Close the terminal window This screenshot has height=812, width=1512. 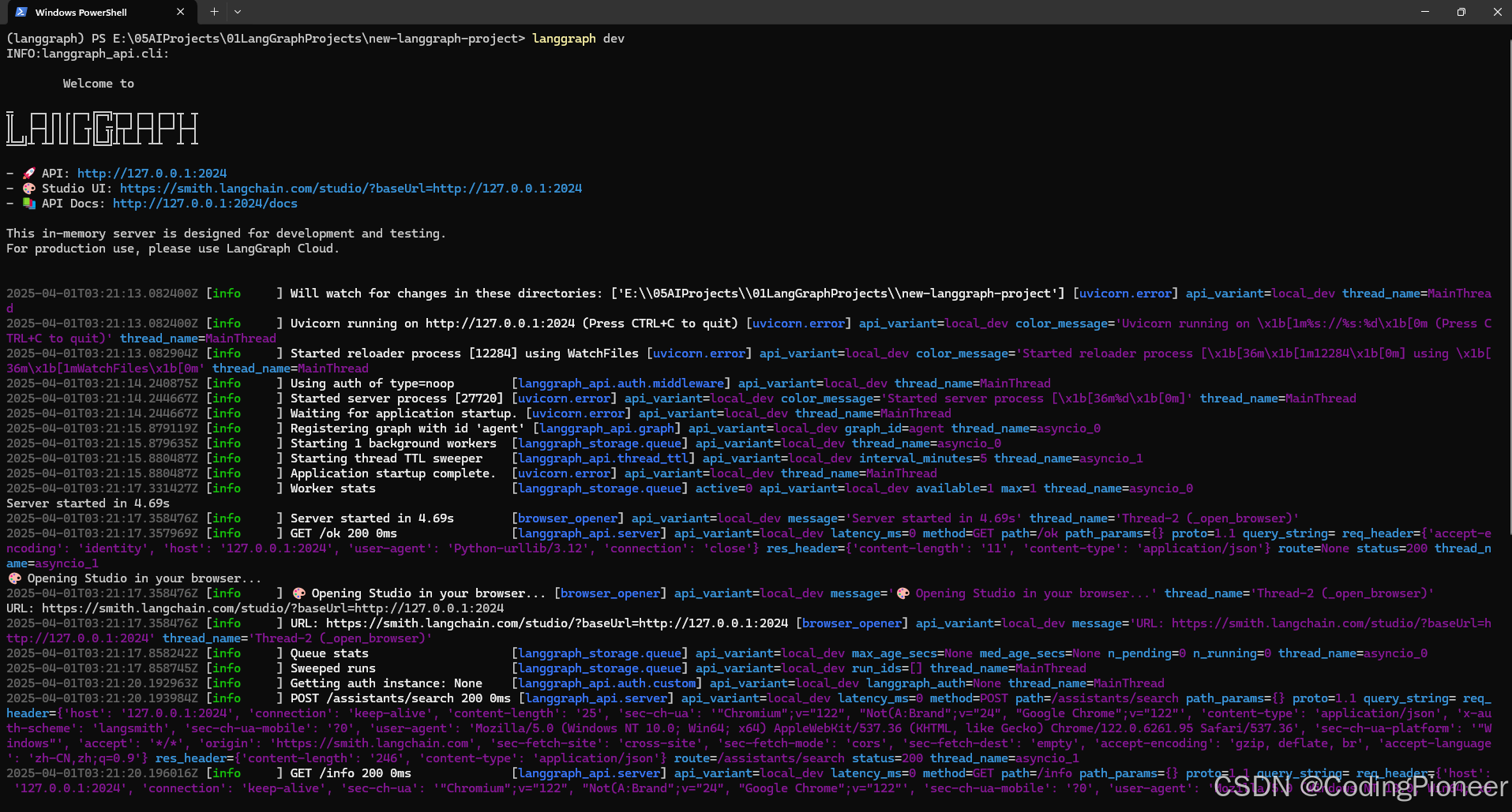coord(1497,12)
